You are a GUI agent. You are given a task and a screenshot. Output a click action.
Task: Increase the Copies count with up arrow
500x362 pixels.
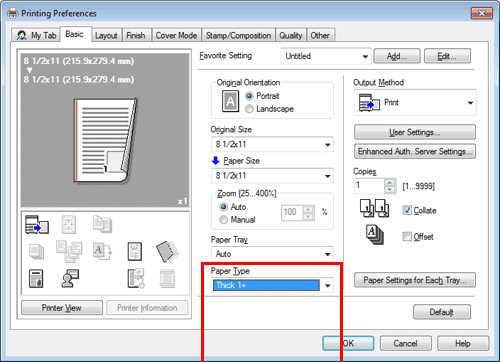tap(389, 182)
